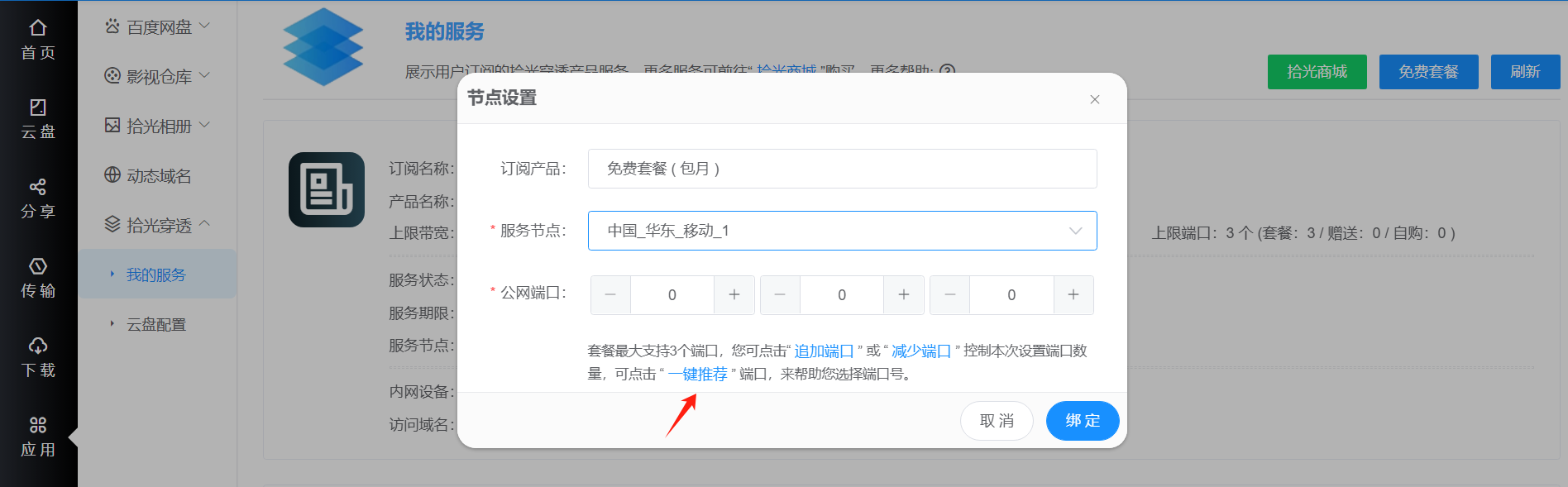This screenshot has width=1568, height=487.
Task: Click the 服务节点 dropdown arrow
Action: click(x=1075, y=231)
